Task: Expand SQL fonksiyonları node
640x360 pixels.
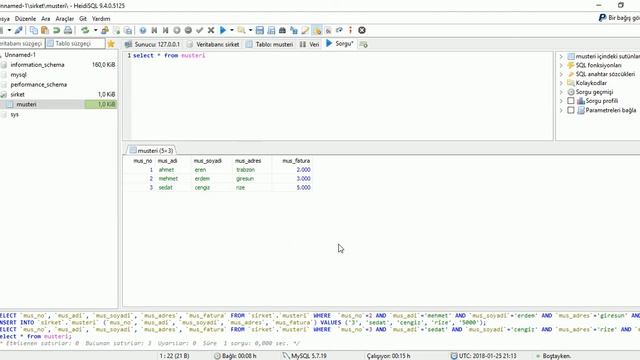Action: pyautogui.click(x=561, y=65)
